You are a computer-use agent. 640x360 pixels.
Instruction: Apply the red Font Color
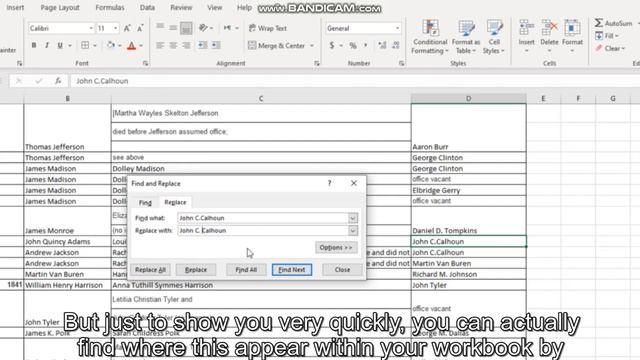point(131,45)
